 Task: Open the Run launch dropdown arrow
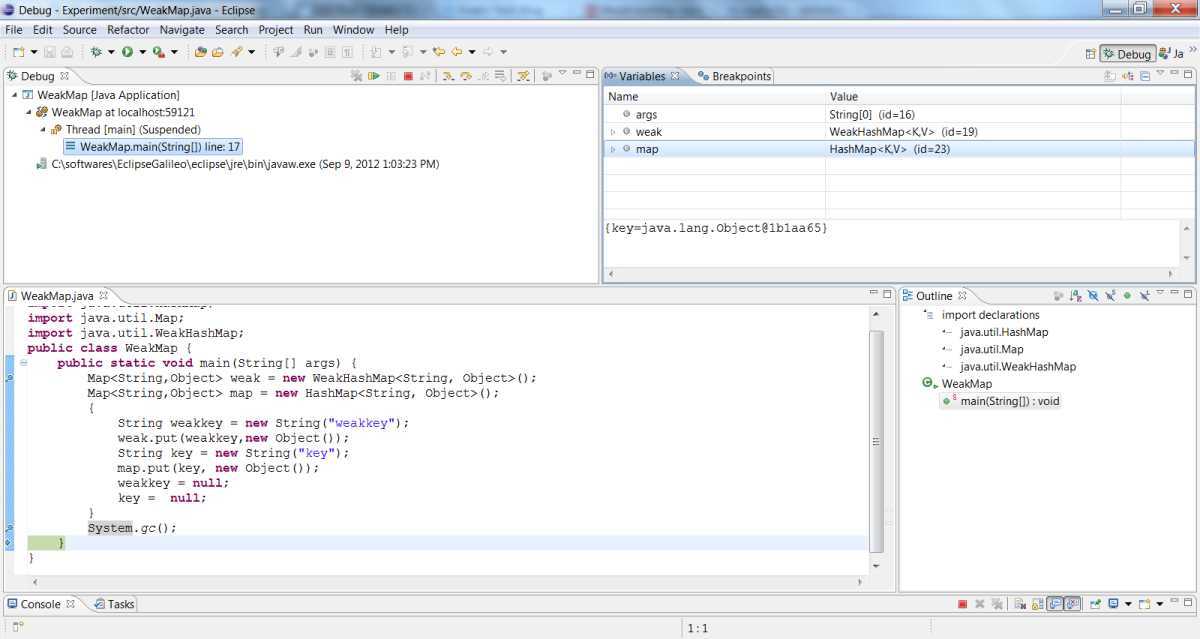point(142,52)
